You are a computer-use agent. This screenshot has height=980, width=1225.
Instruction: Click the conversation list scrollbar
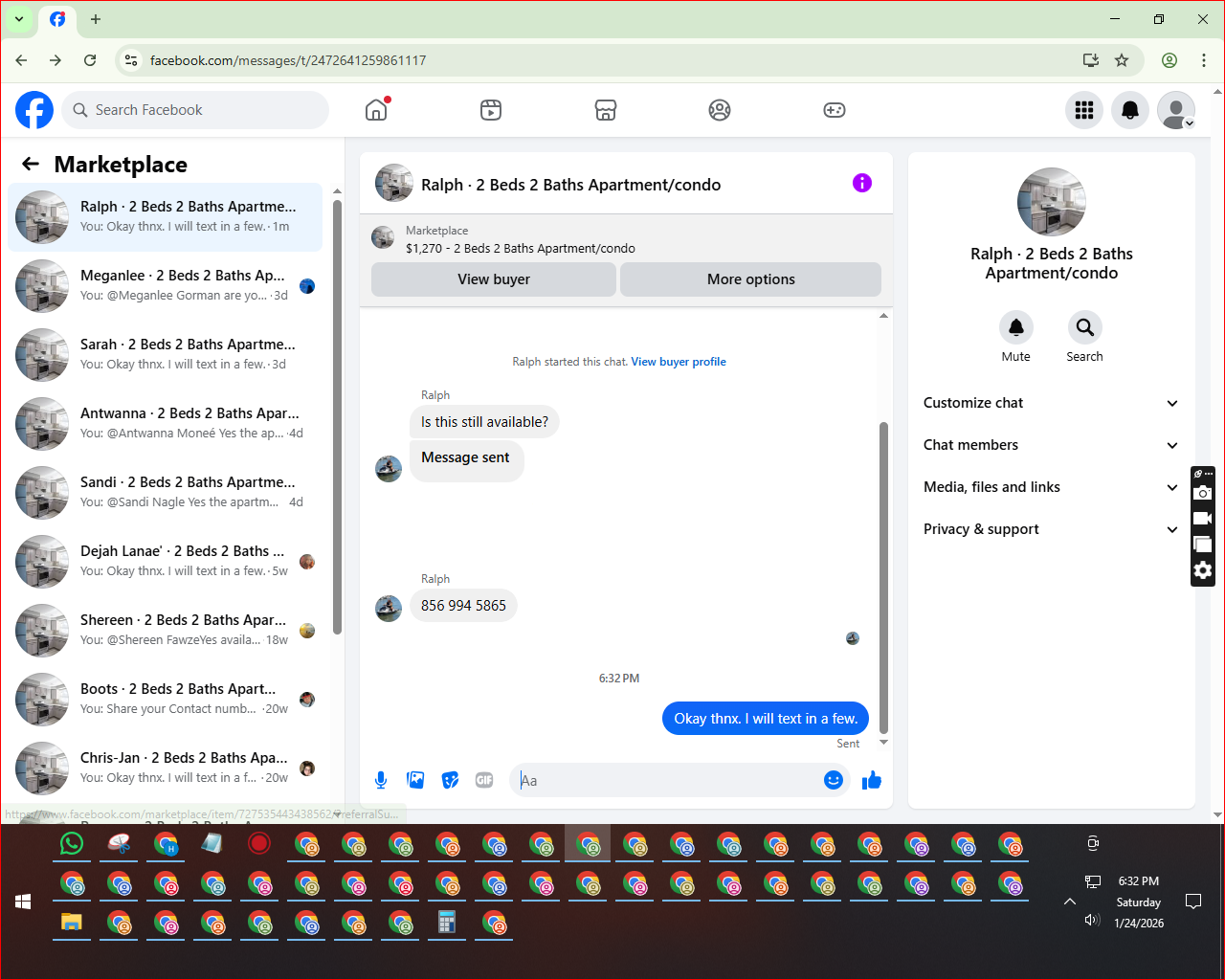pyautogui.click(x=337, y=416)
